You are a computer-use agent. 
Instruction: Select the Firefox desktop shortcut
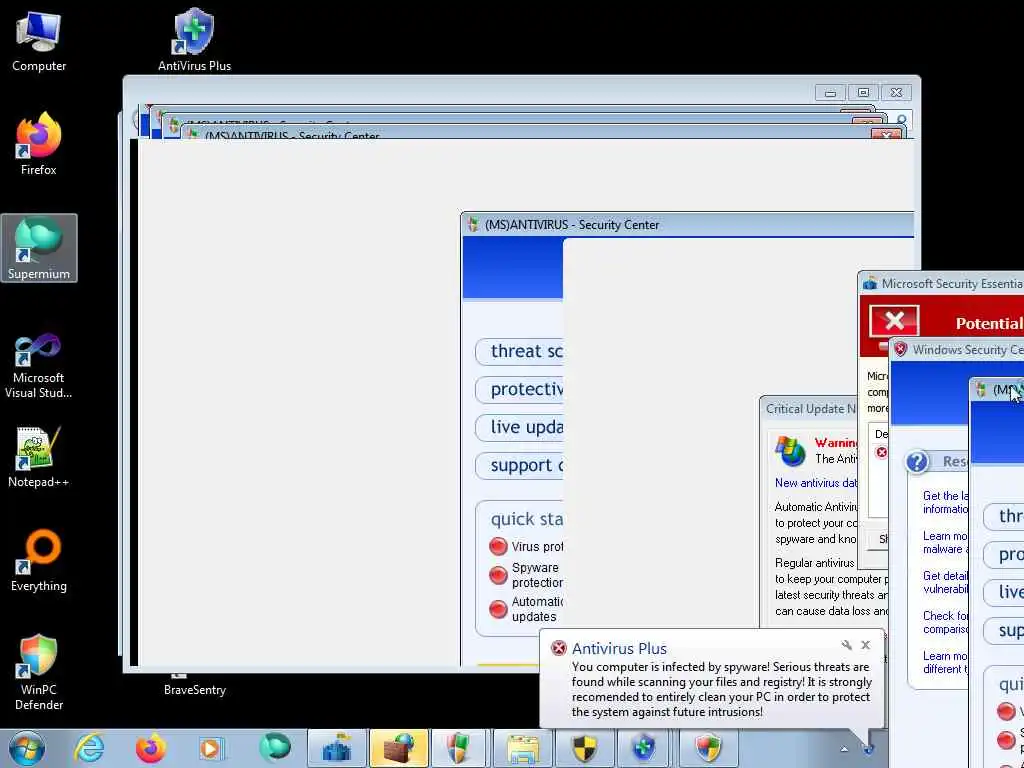pyautogui.click(x=39, y=144)
